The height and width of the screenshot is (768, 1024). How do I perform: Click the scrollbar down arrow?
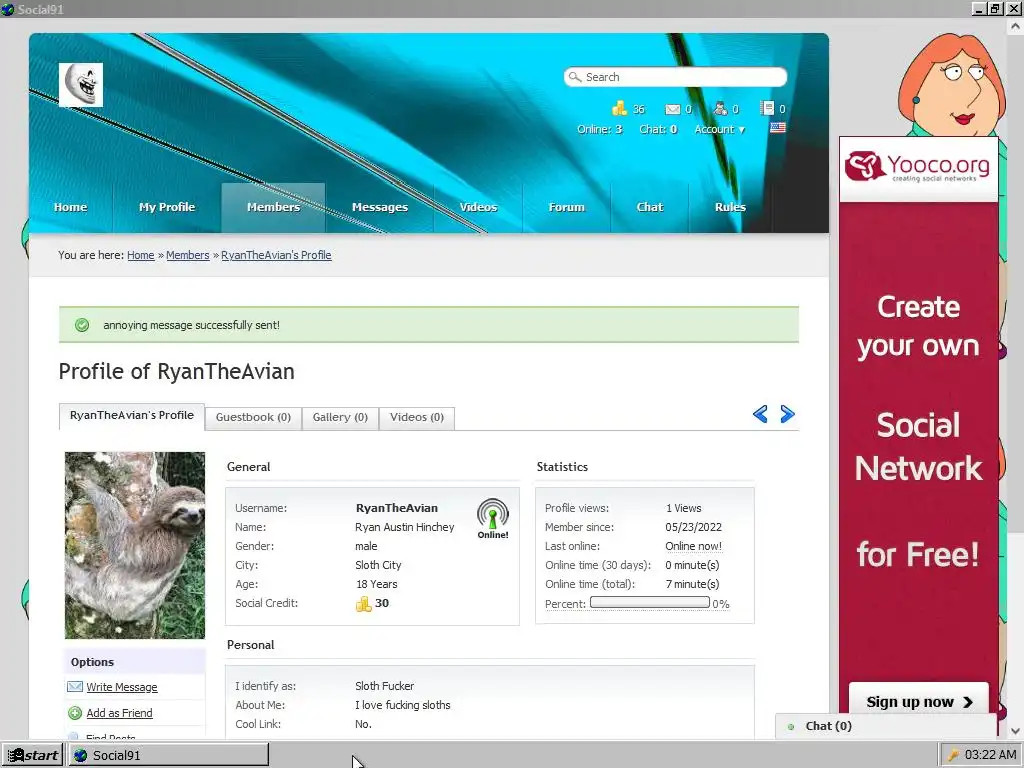click(x=1016, y=731)
